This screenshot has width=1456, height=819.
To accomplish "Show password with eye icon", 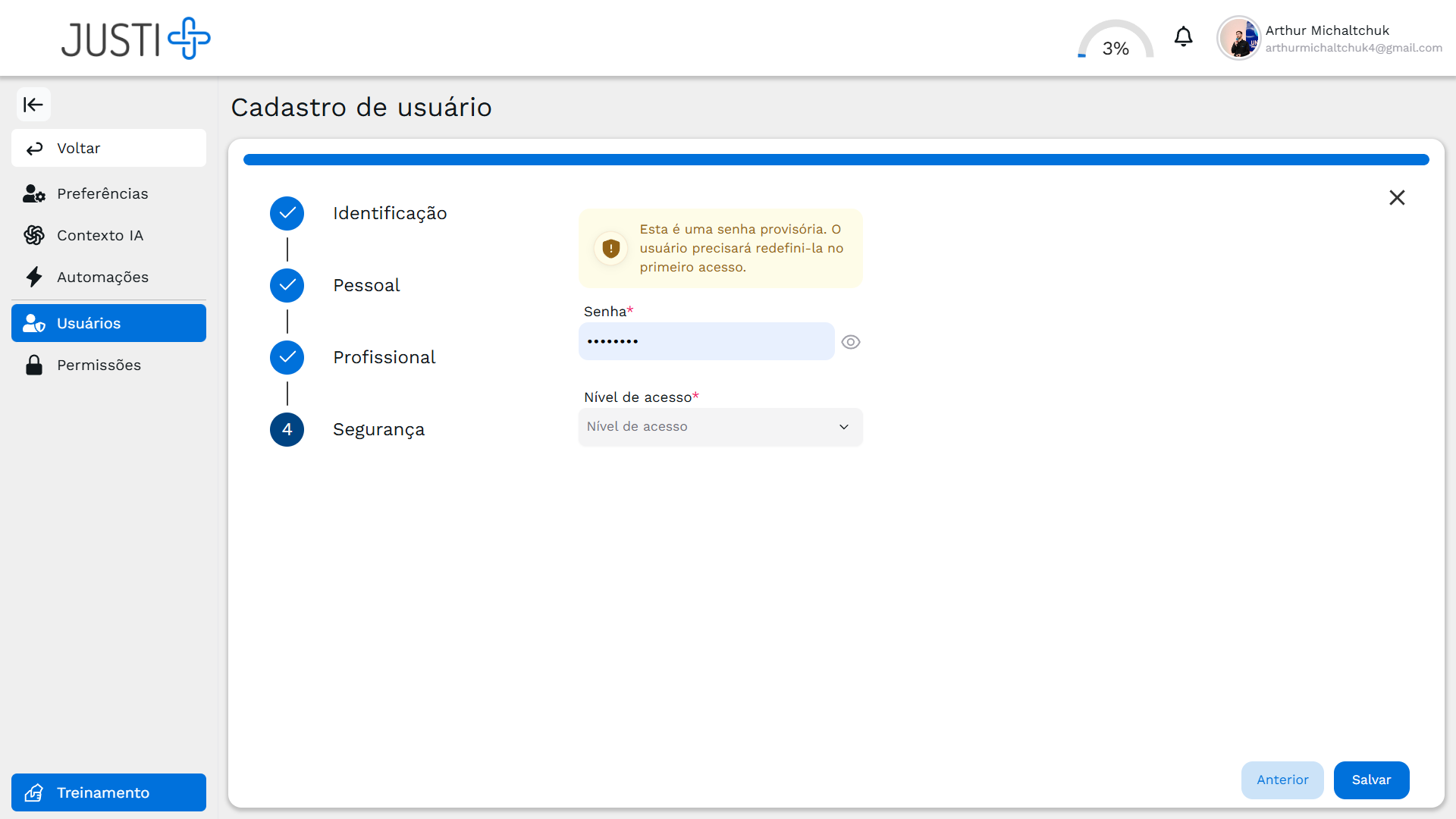I will tap(851, 342).
